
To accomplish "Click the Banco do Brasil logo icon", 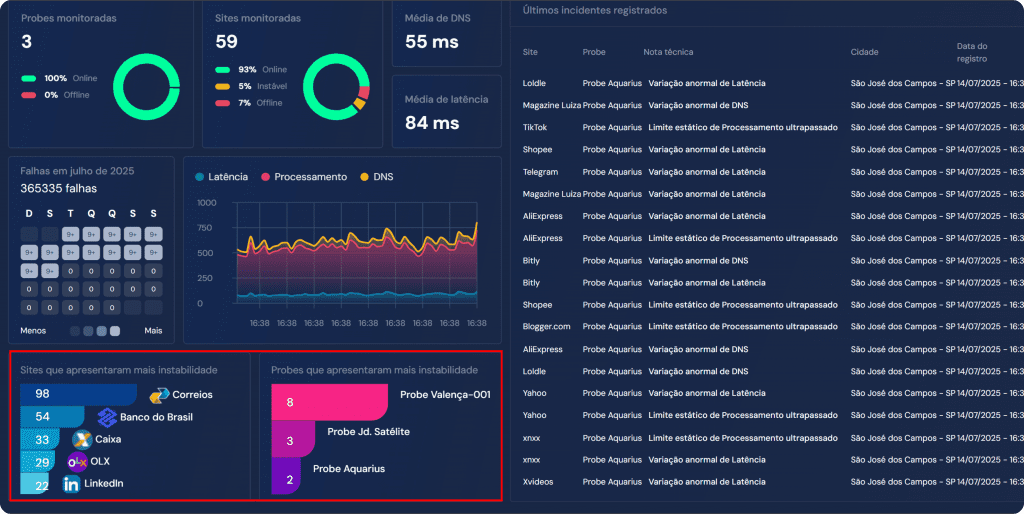I will click(107, 417).
